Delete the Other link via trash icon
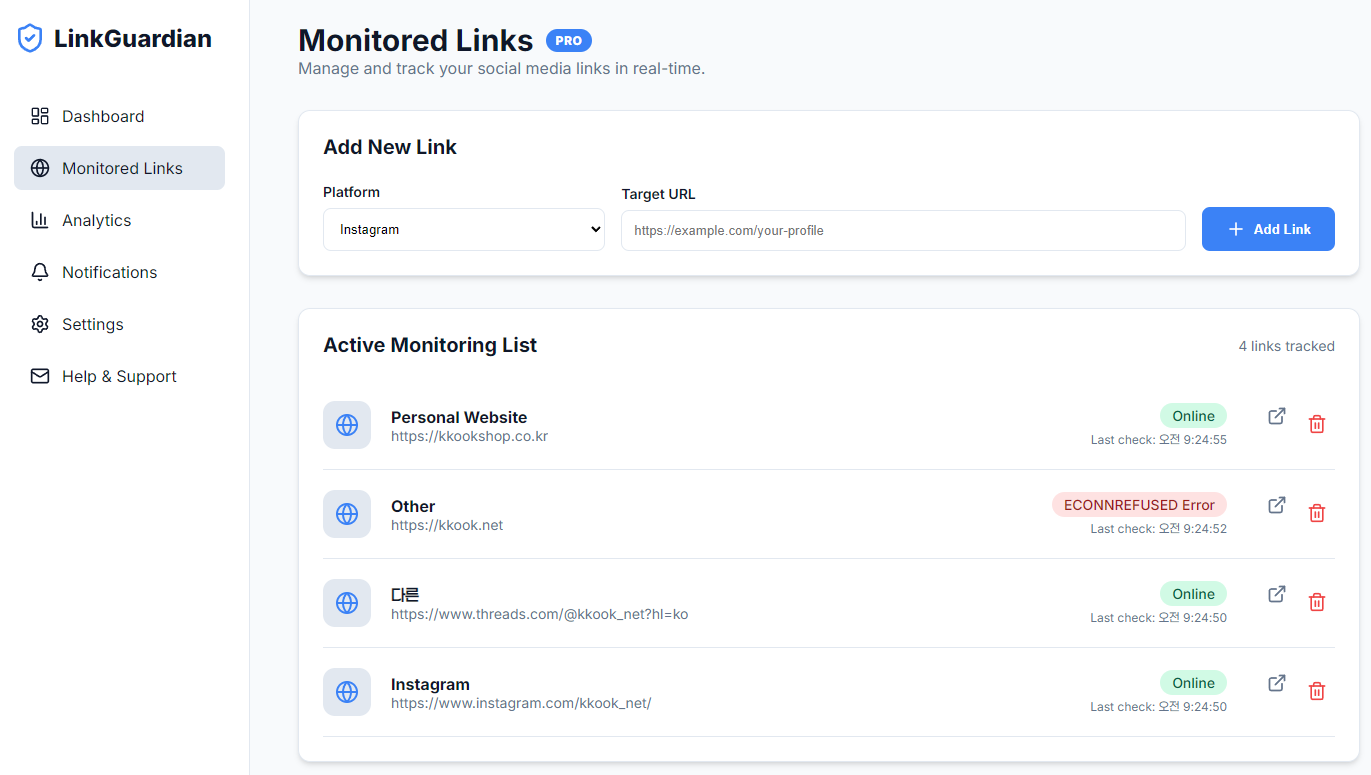Screen dimensions: 1371x775 [1317, 513]
